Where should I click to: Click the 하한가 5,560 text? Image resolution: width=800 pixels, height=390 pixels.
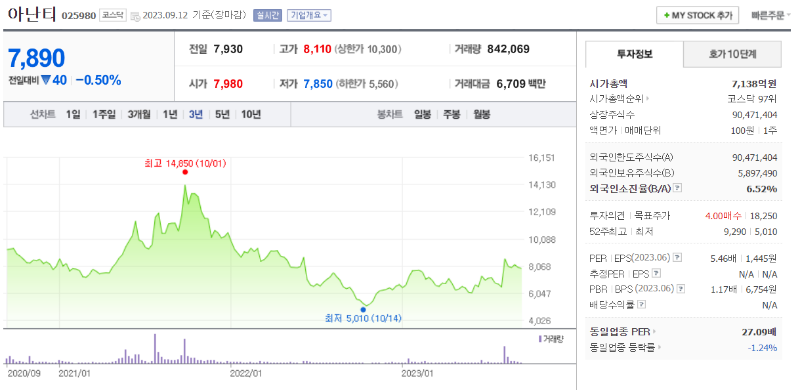pyautogui.click(x=367, y=84)
